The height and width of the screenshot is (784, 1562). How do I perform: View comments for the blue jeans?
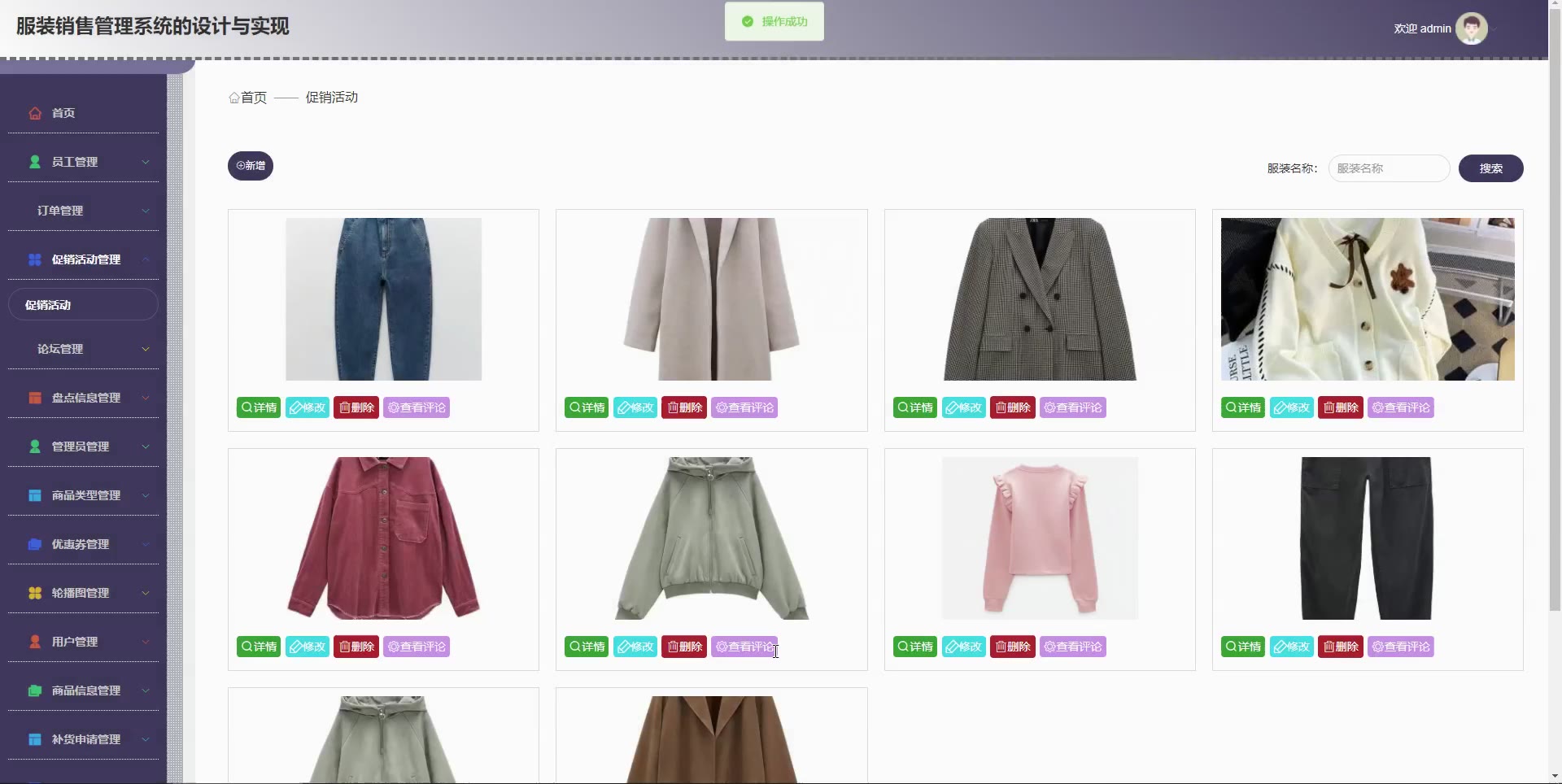click(417, 407)
